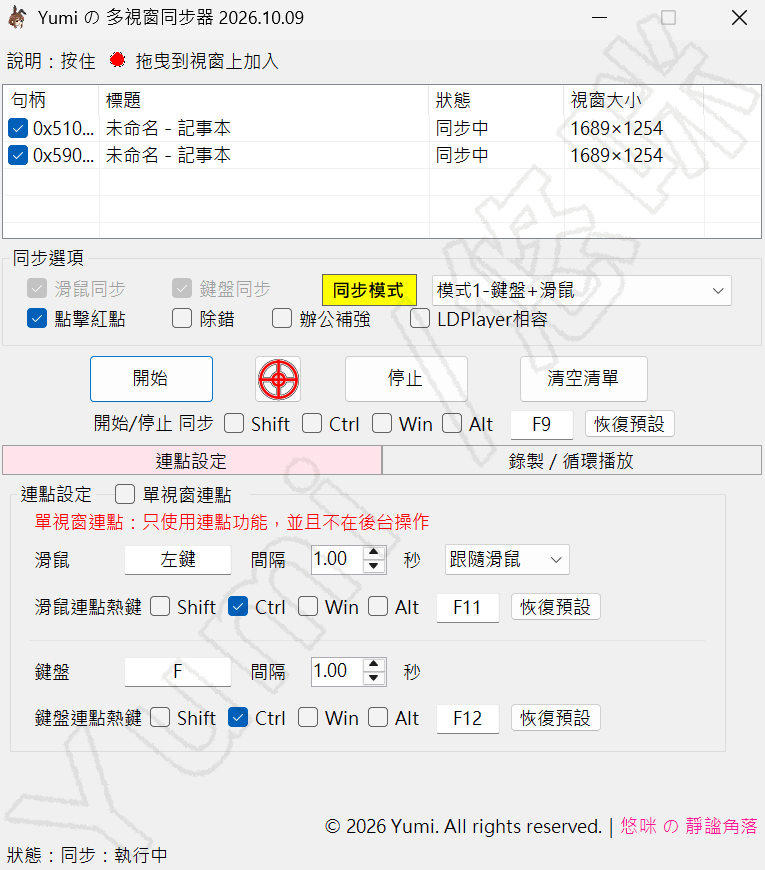765x870 pixels.
Task: Click the yellow 同步模式 button
Action: (x=369, y=290)
